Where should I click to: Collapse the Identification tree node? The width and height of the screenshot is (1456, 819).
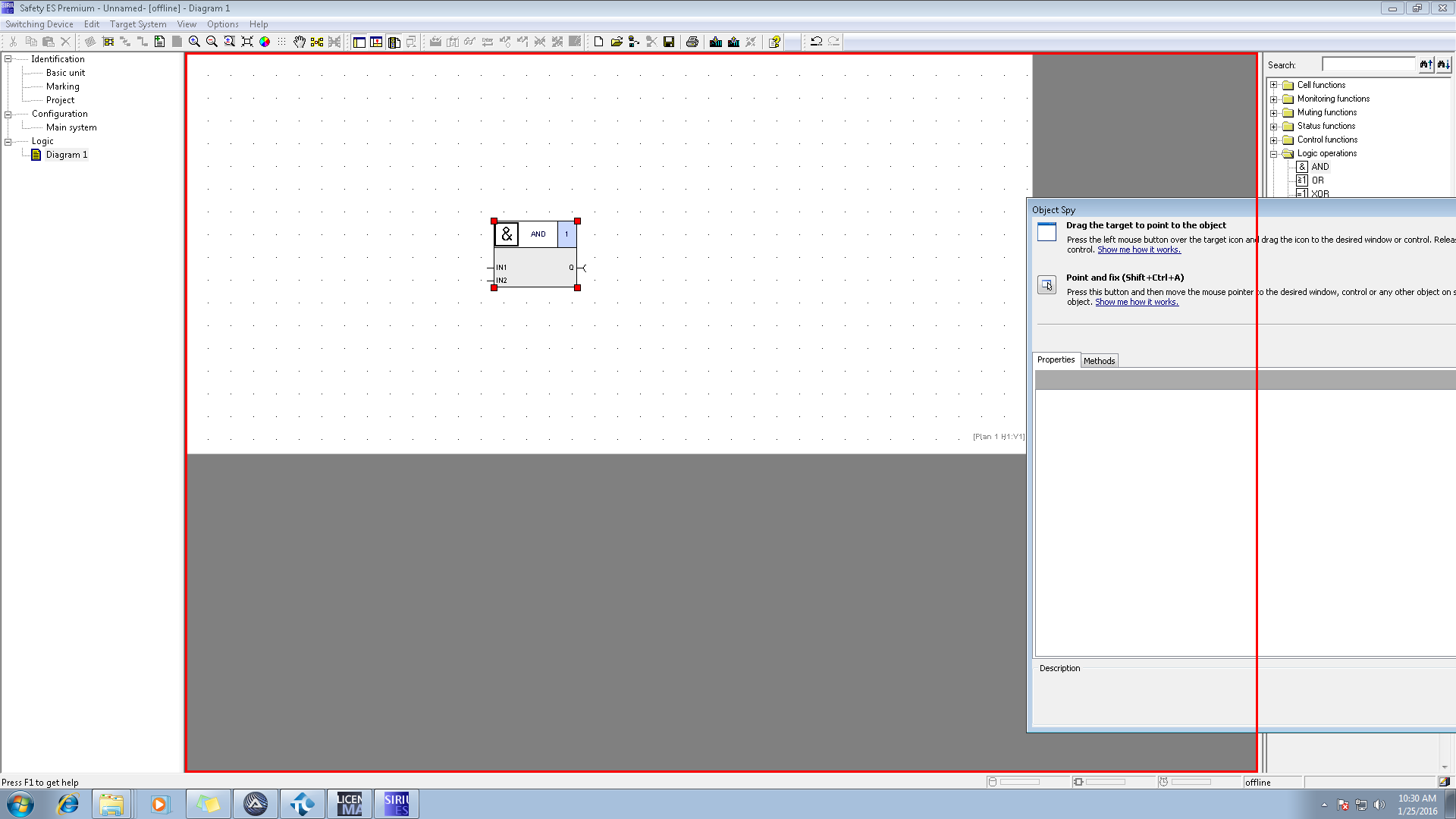(x=8, y=59)
